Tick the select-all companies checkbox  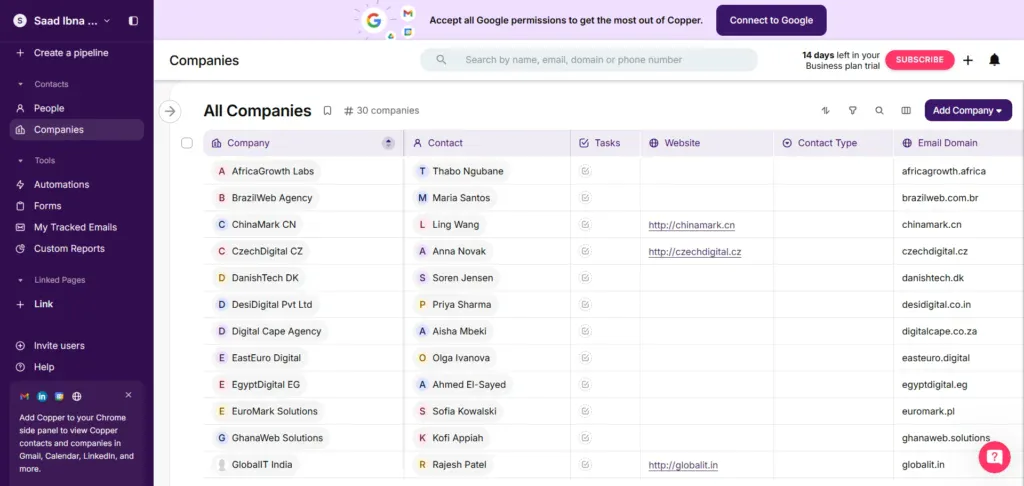(187, 143)
